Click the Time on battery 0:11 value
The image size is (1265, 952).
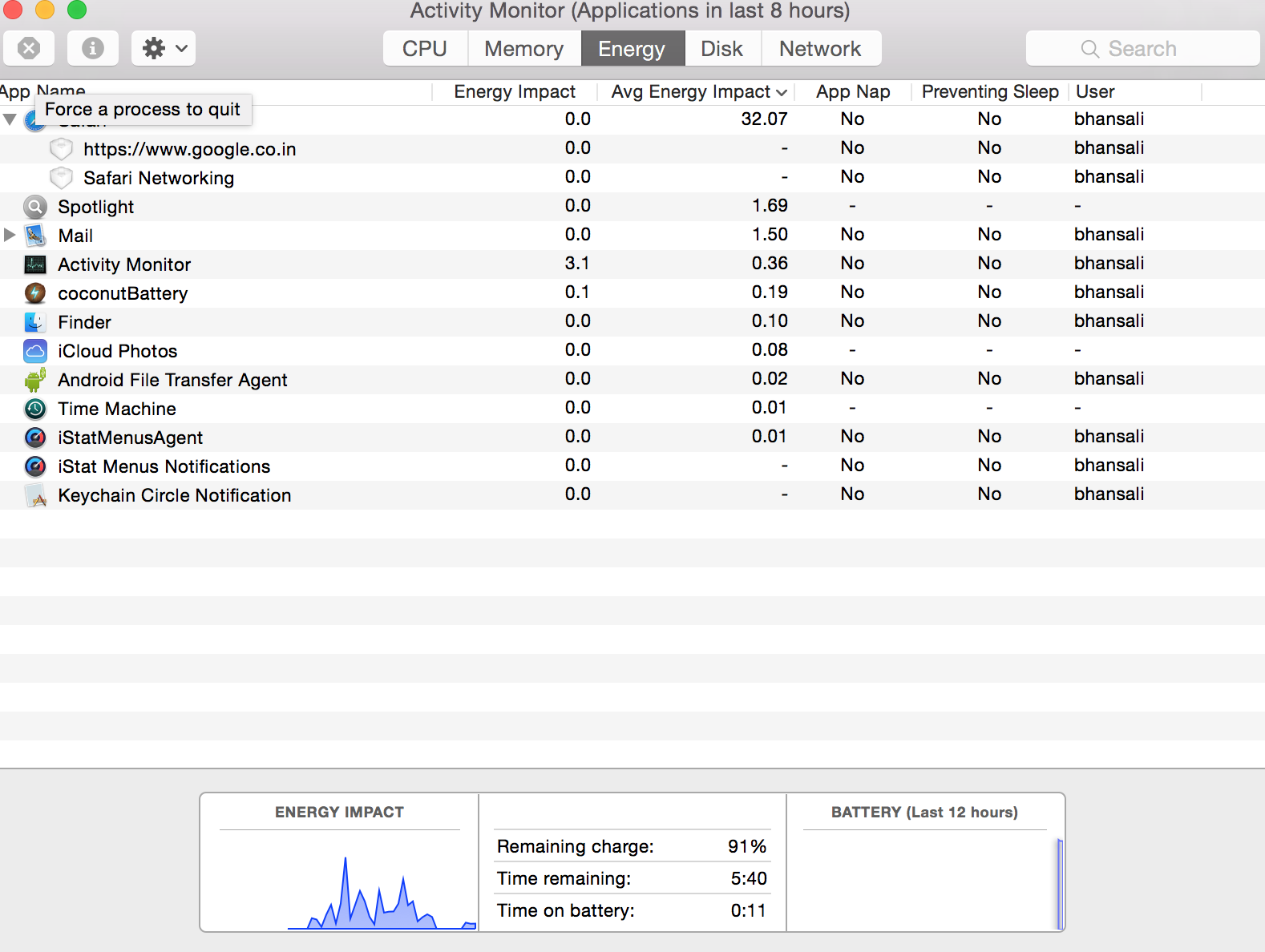click(748, 910)
